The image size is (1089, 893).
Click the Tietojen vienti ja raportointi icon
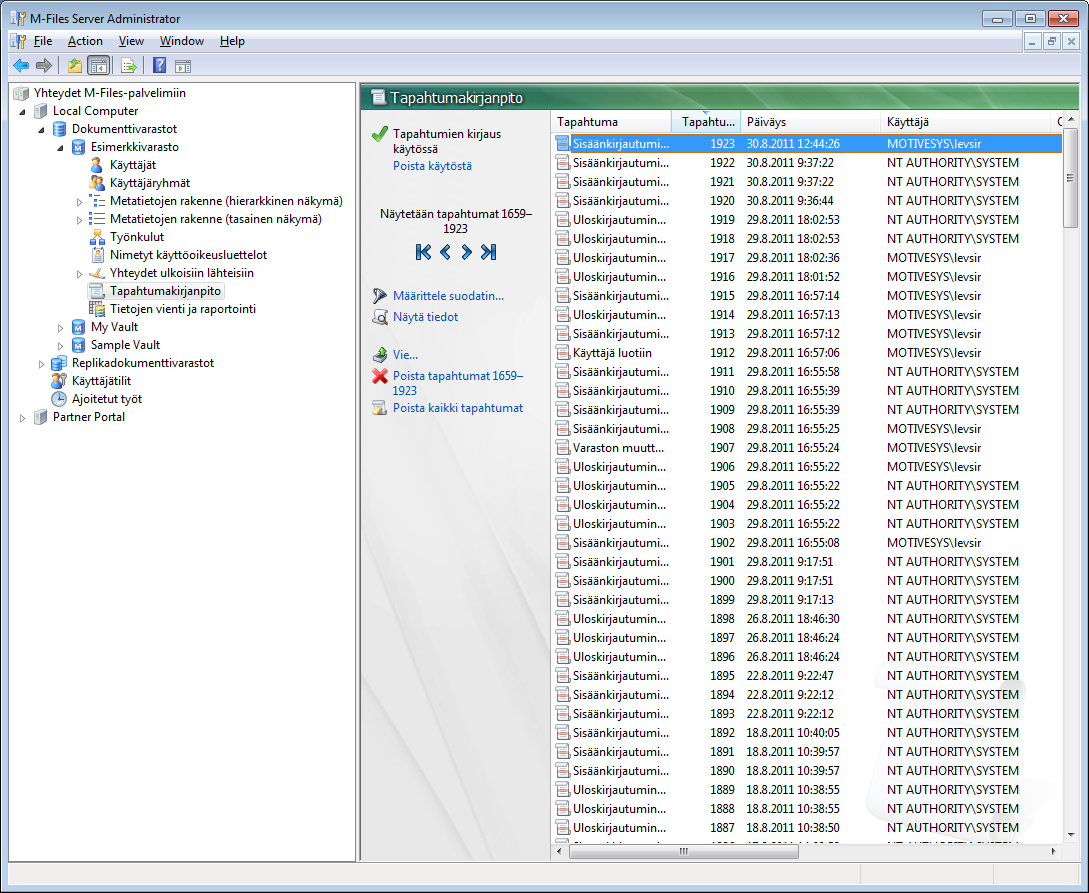tap(97, 309)
